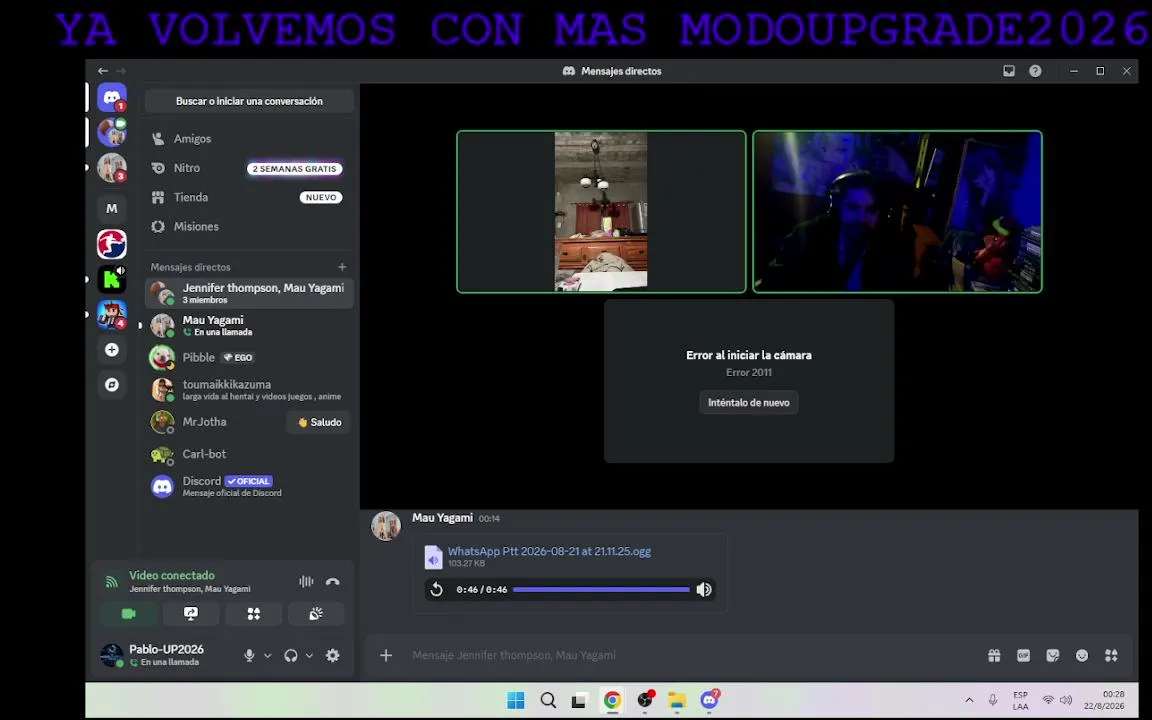1152x720 pixels.
Task: Open Discord direct messages home icon
Action: (x=112, y=97)
